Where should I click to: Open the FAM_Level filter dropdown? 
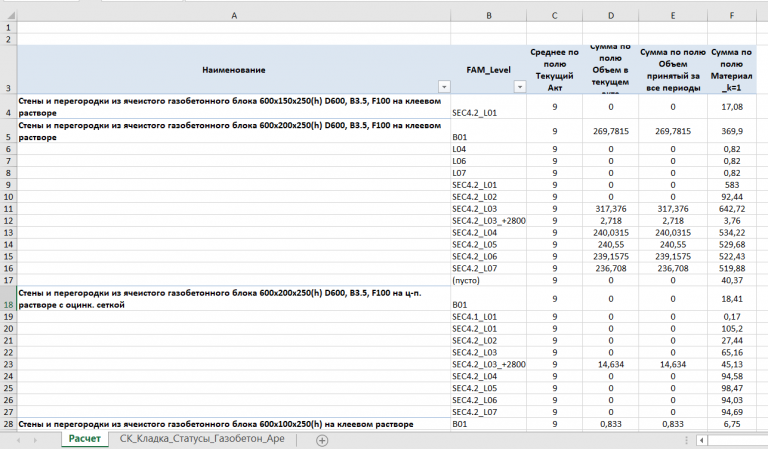(x=518, y=88)
